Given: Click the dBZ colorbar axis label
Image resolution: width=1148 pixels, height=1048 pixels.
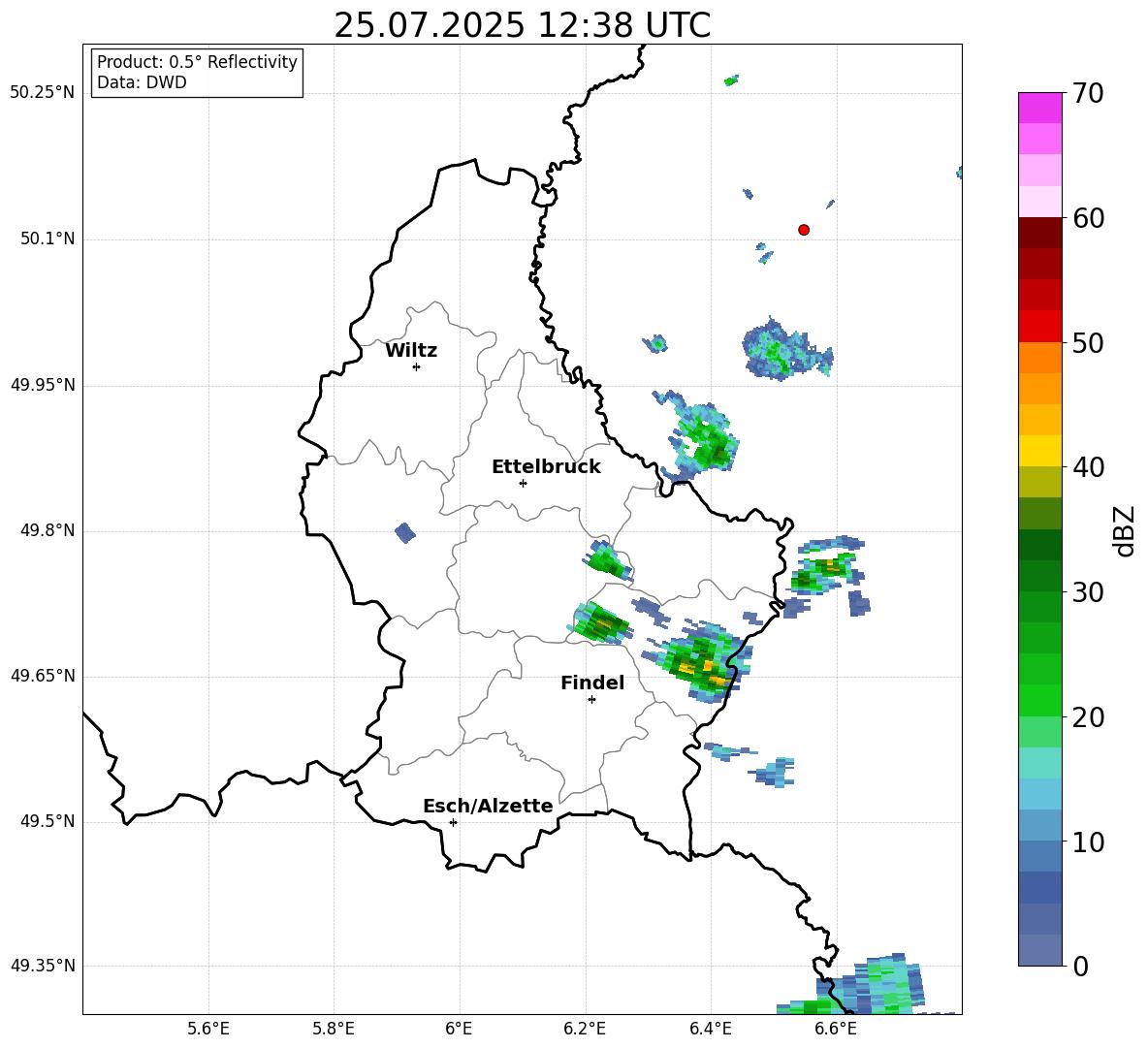Looking at the screenshot, I should click(x=1124, y=531).
